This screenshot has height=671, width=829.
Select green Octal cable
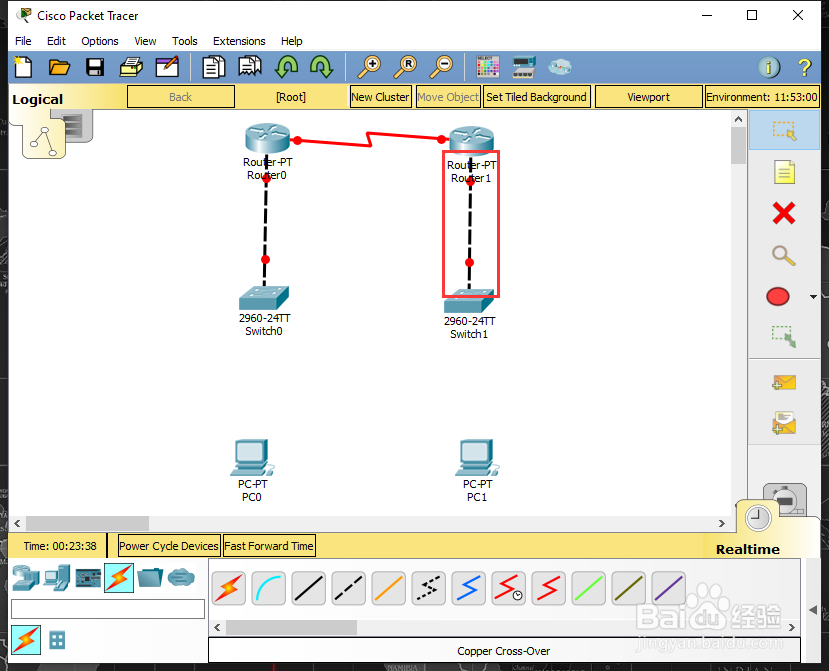[588, 588]
